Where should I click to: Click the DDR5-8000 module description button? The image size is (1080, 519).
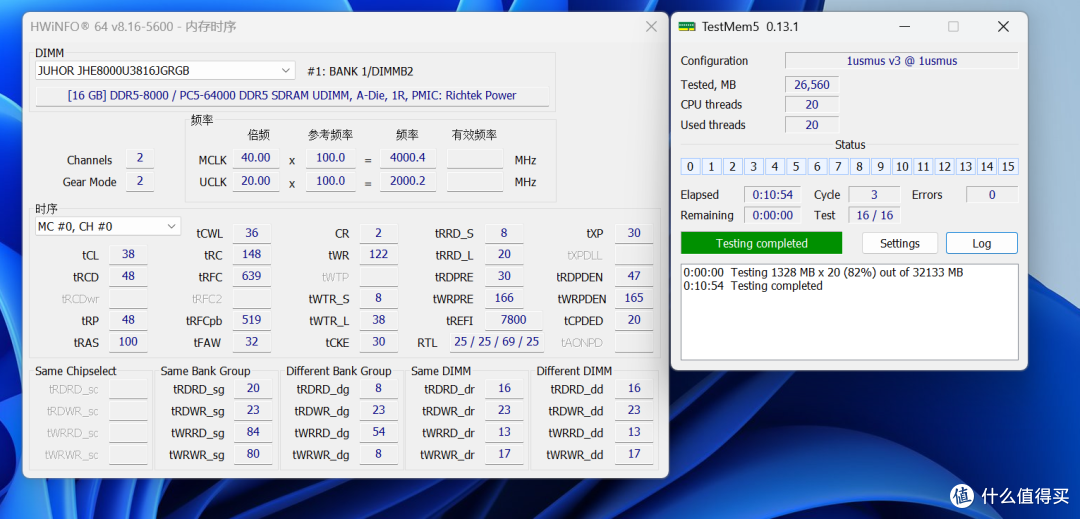tap(292, 96)
